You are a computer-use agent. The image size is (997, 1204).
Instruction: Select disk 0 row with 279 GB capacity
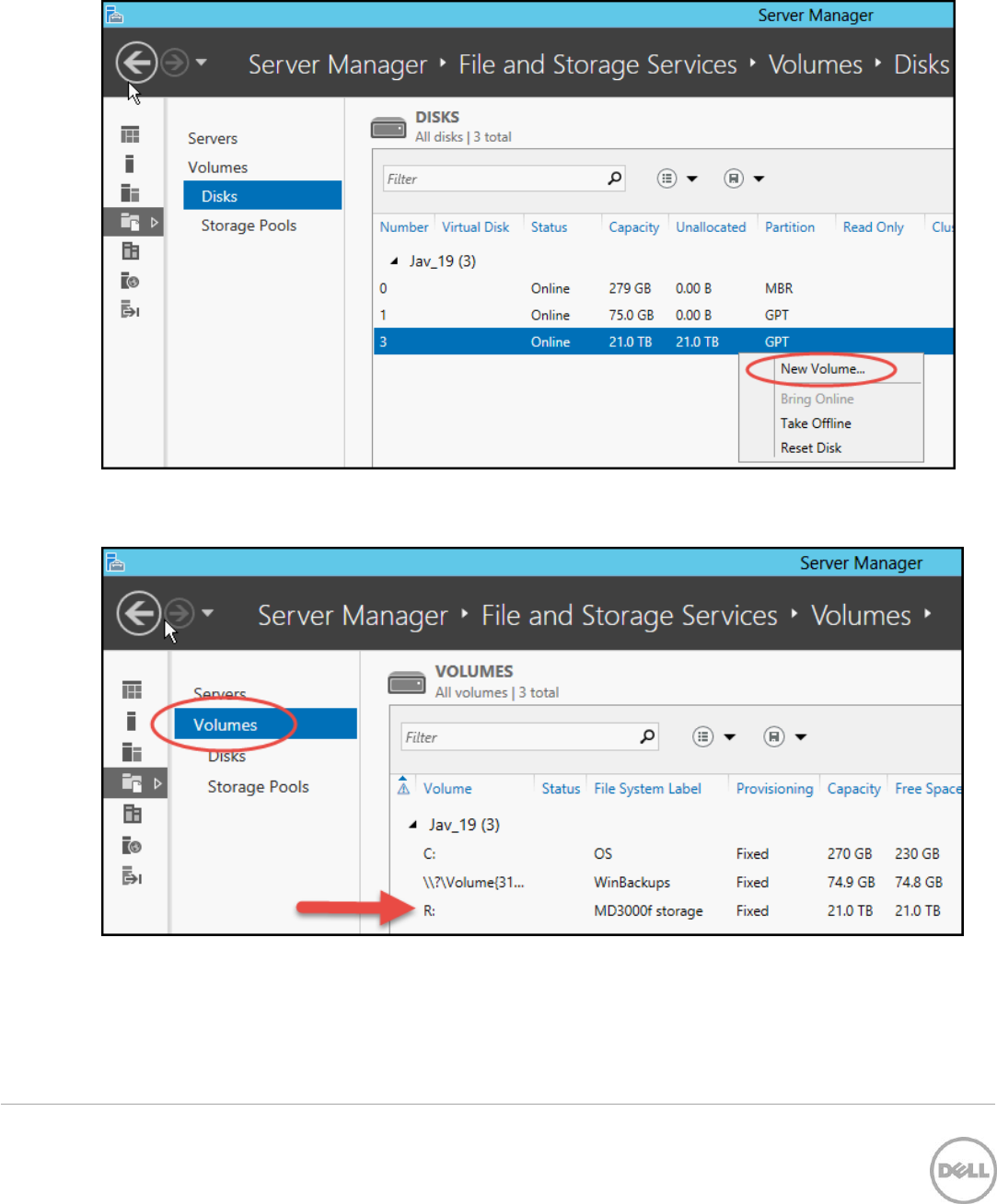point(663,289)
